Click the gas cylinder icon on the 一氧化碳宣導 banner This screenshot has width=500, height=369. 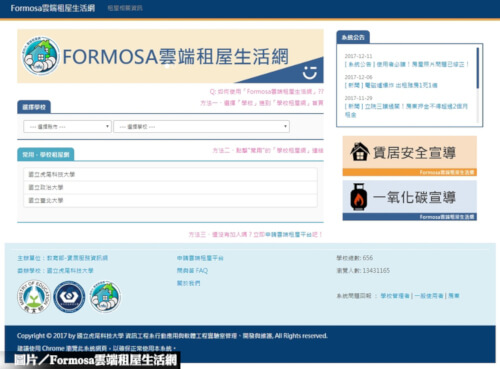pos(359,197)
